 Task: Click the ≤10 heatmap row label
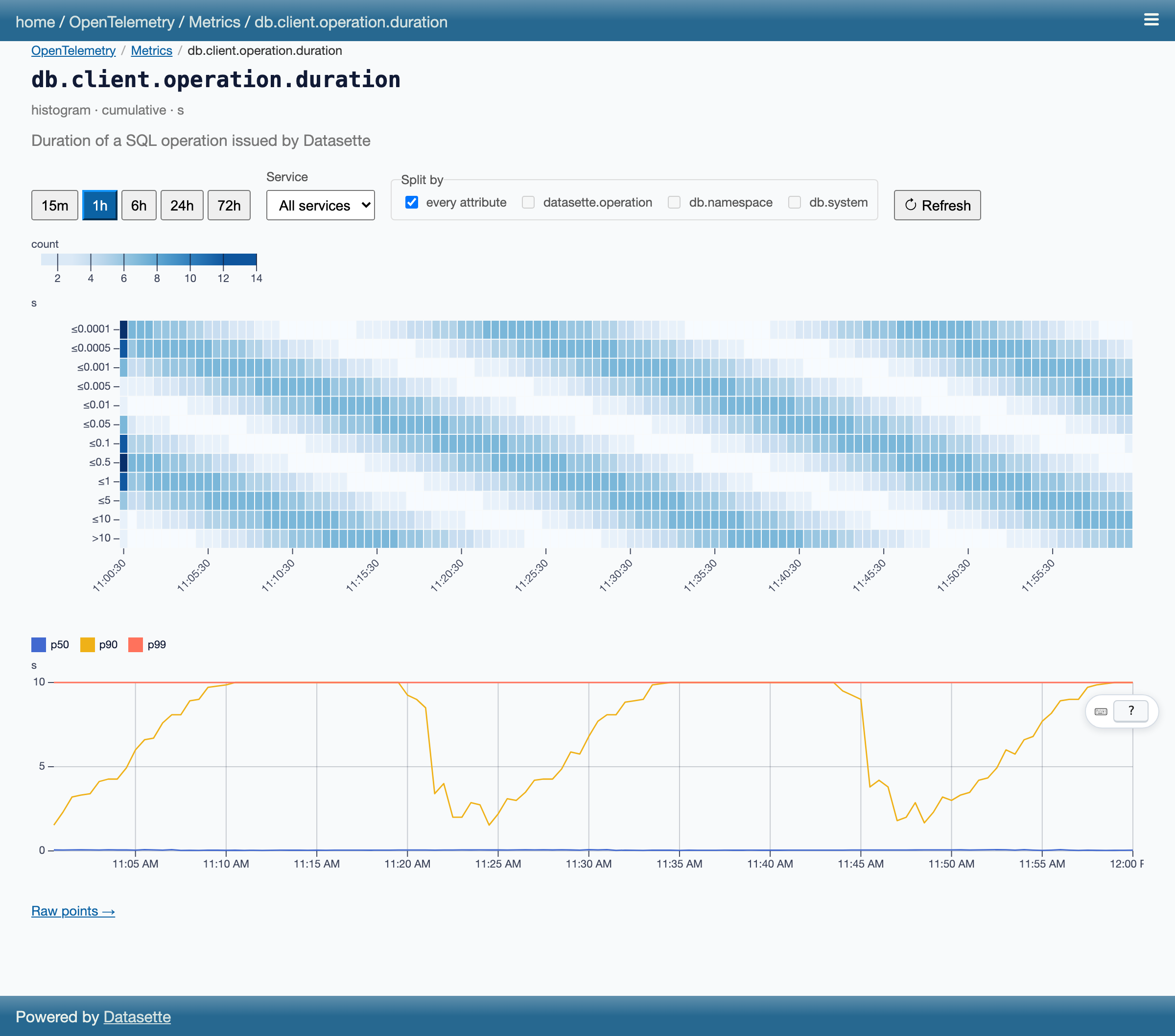(x=101, y=519)
